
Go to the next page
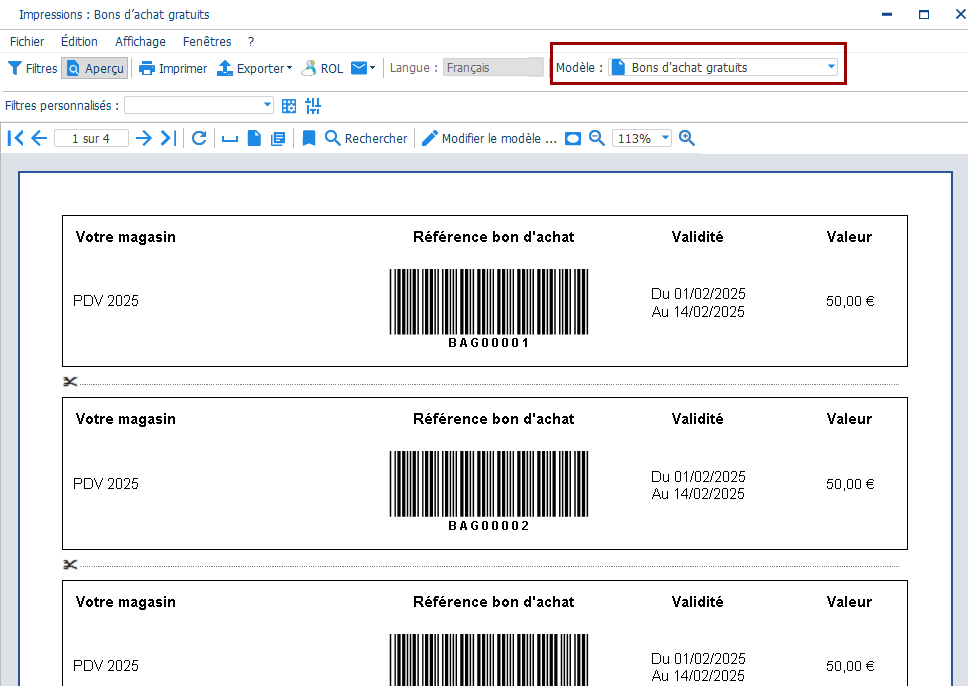click(x=143, y=138)
